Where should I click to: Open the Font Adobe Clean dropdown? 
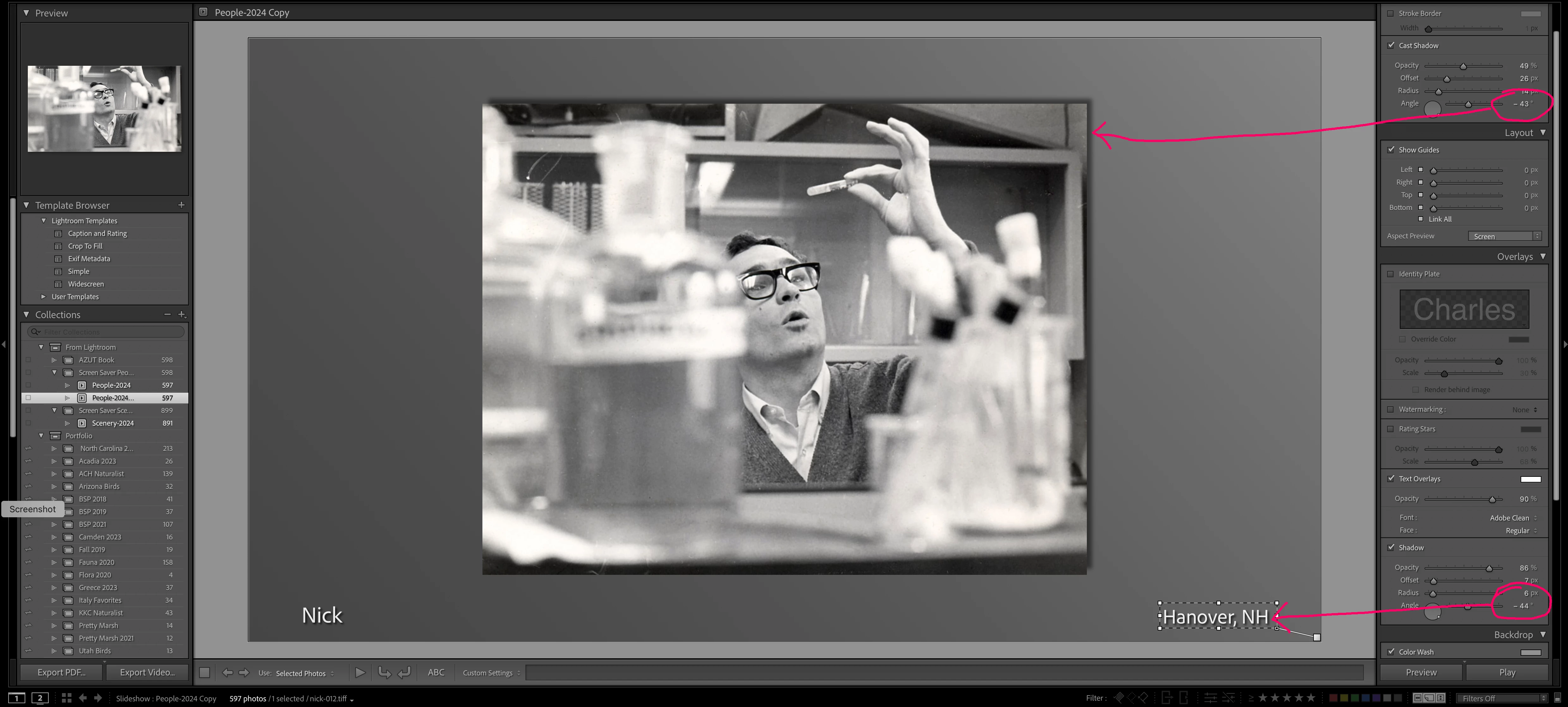(x=1513, y=518)
